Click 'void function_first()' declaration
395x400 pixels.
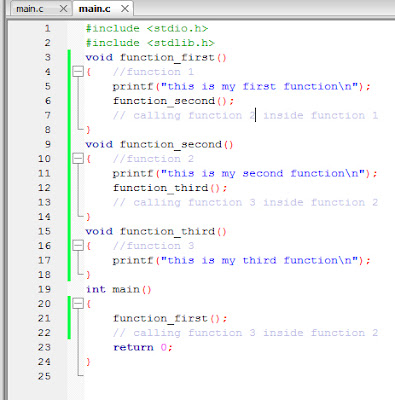click(x=156, y=57)
